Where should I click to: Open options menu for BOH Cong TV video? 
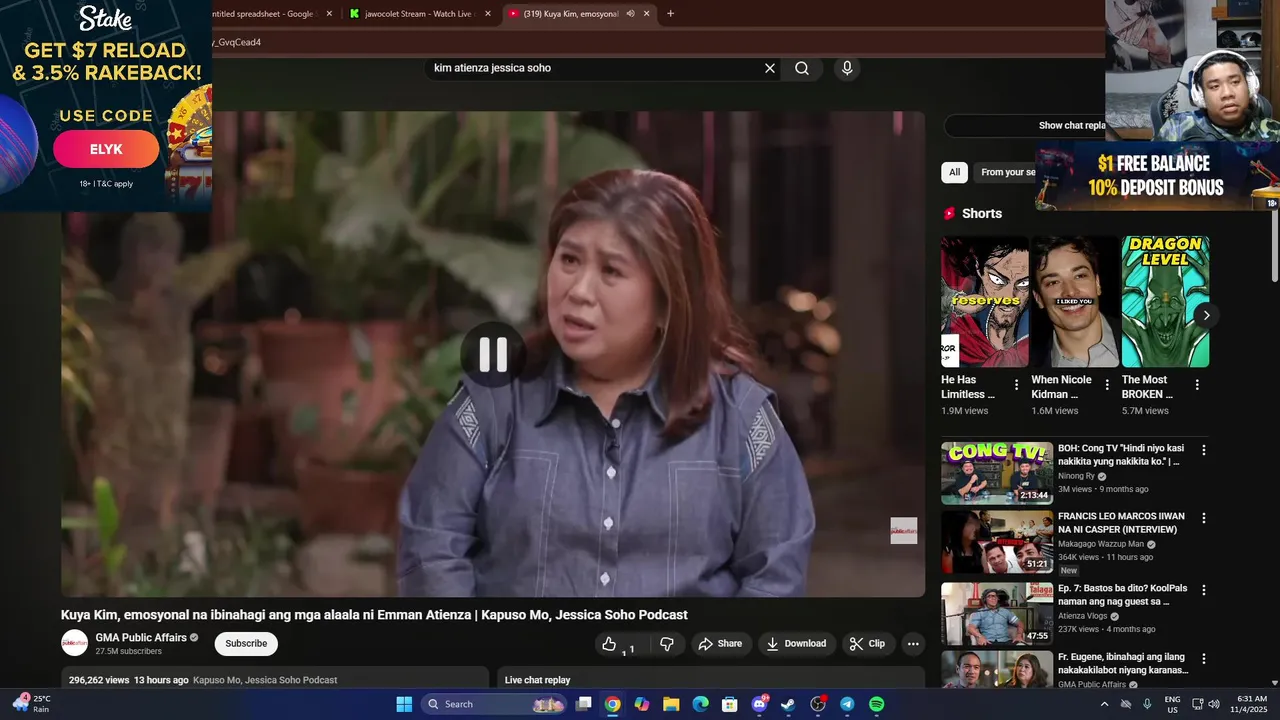pos(1204,450)
